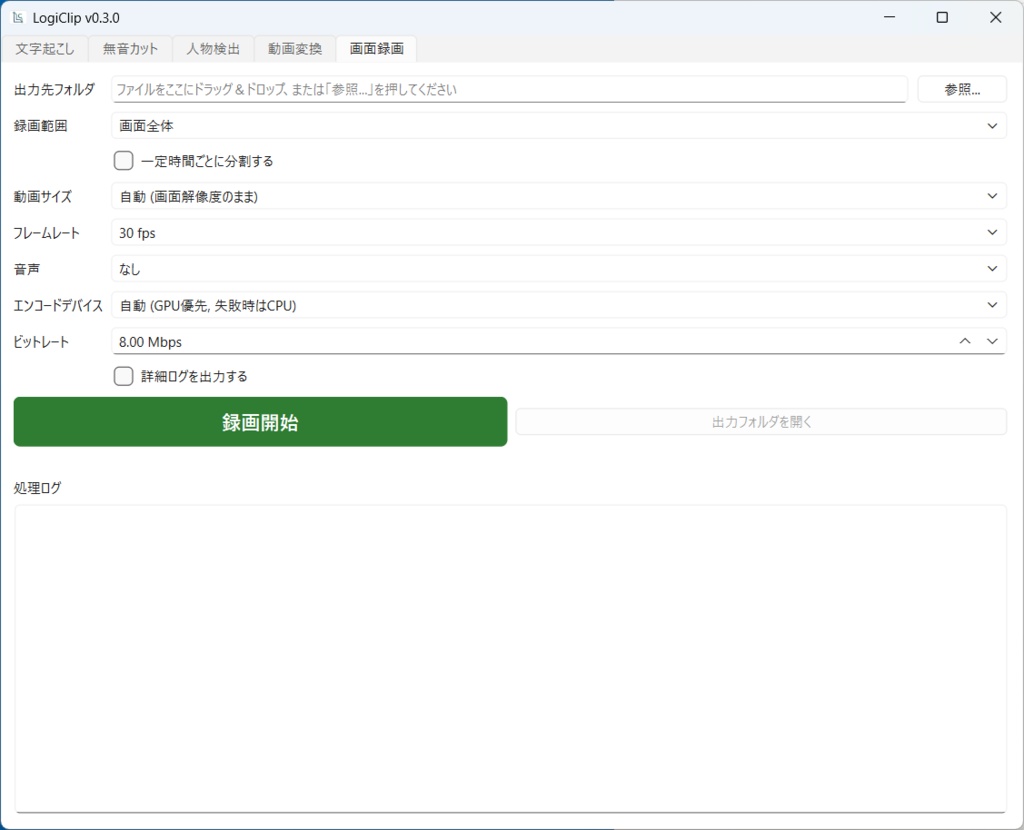This screenshot has width=1024, height=830.
Task: Open the 音声 dropdown showing なし
Action: click(558, 268)
